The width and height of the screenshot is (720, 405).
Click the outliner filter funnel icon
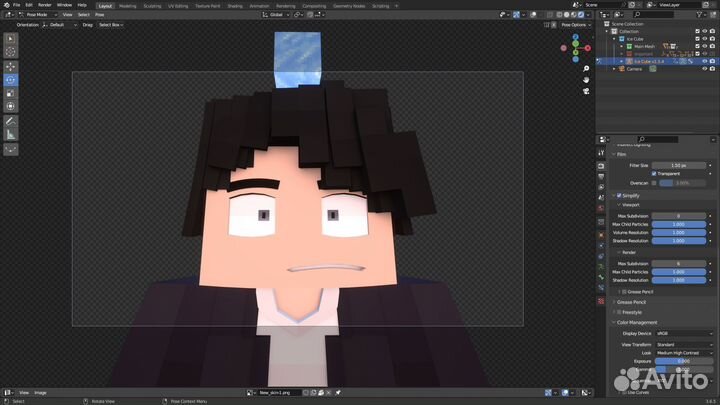click(699, 15)
